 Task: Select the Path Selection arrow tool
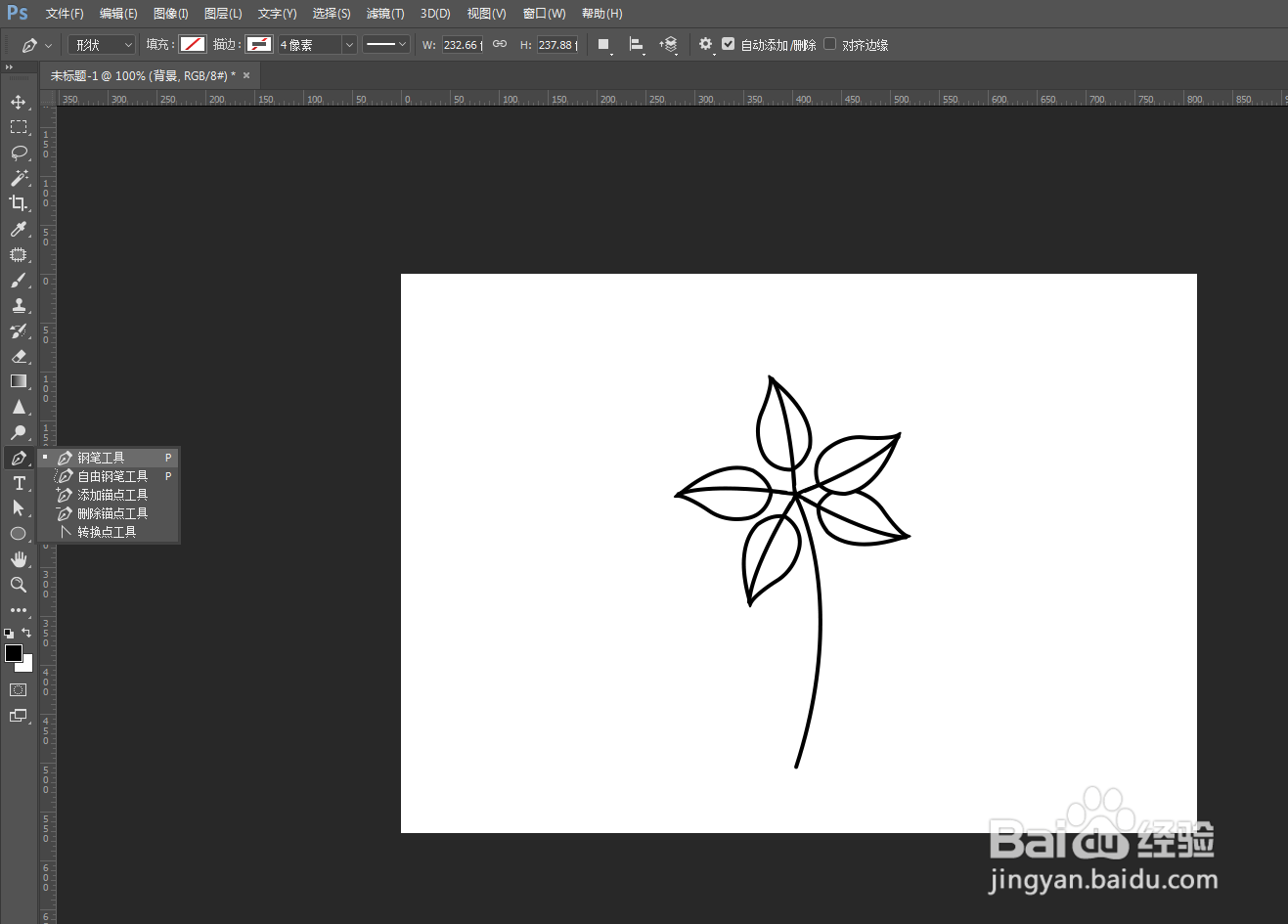tap(19, 508)
